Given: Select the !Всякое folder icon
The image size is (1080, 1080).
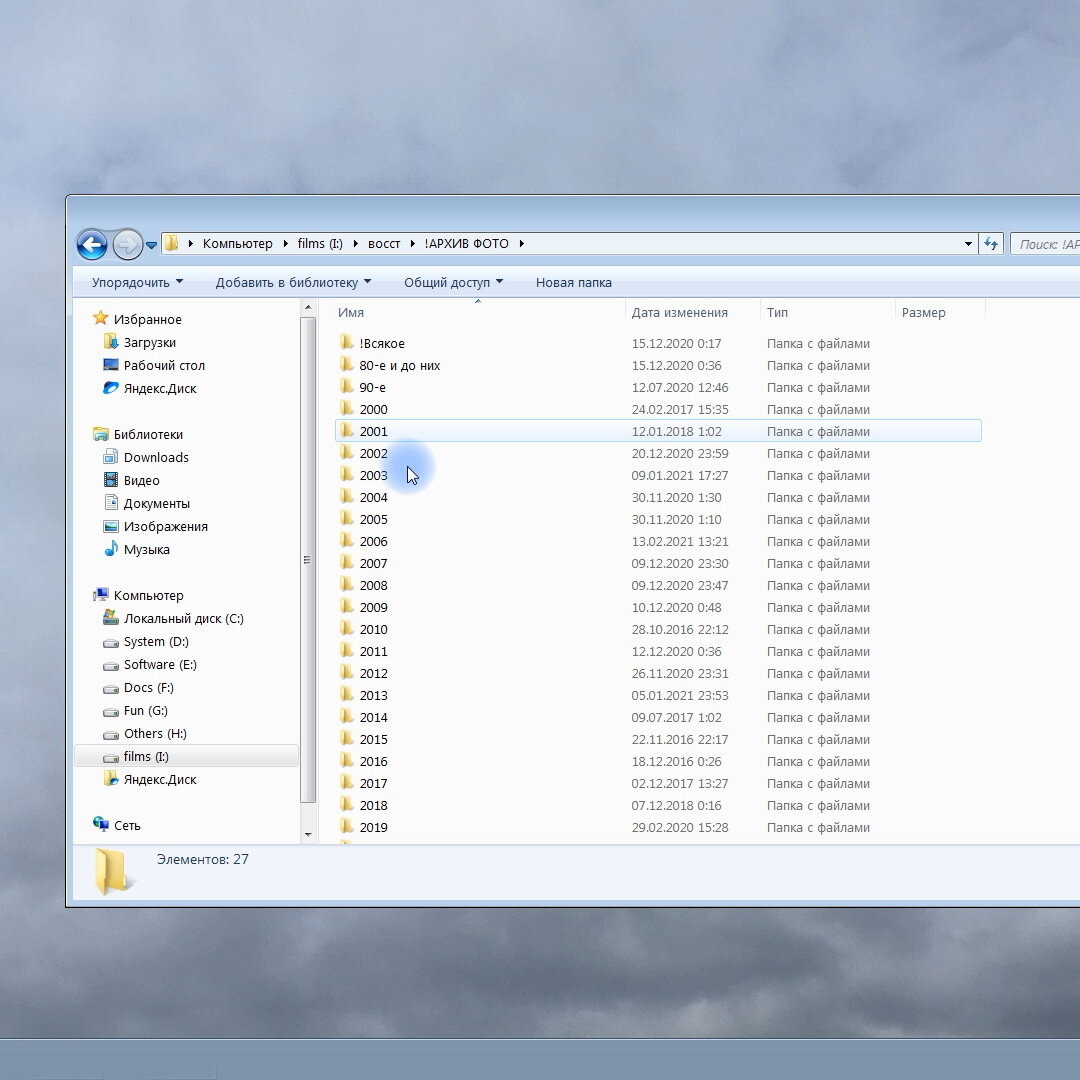Looking at the screenshot, I should [347, 342].
